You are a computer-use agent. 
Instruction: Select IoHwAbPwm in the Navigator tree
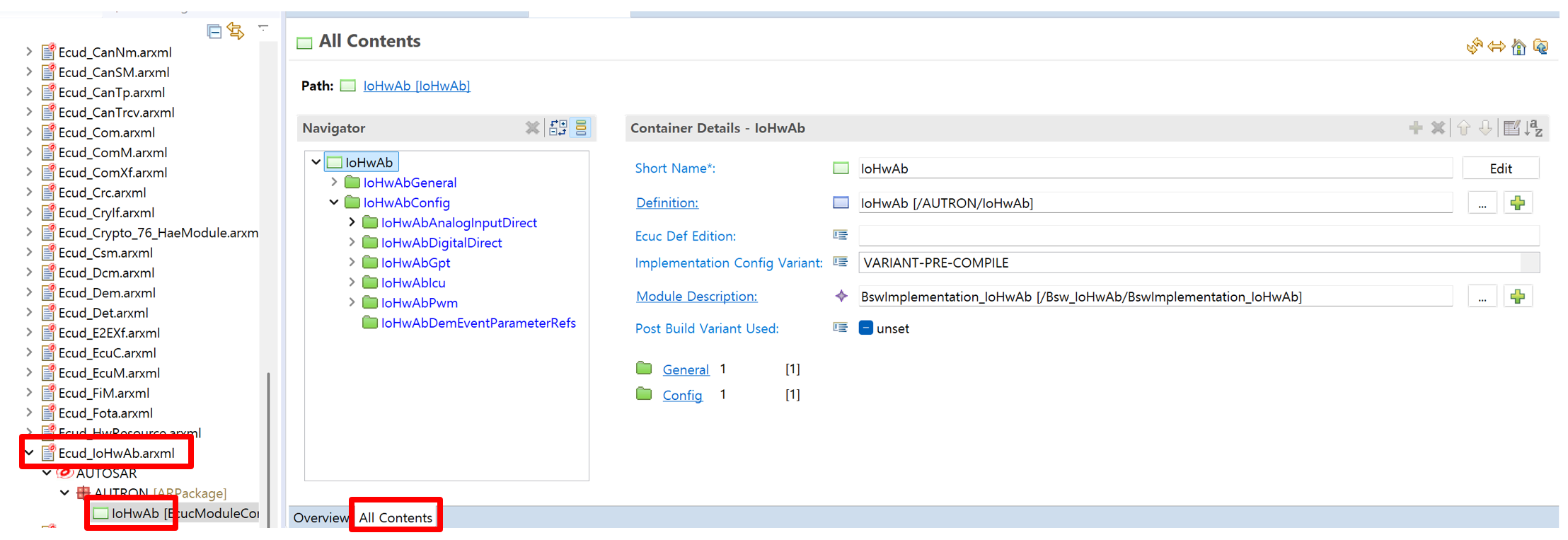[419, 303]
